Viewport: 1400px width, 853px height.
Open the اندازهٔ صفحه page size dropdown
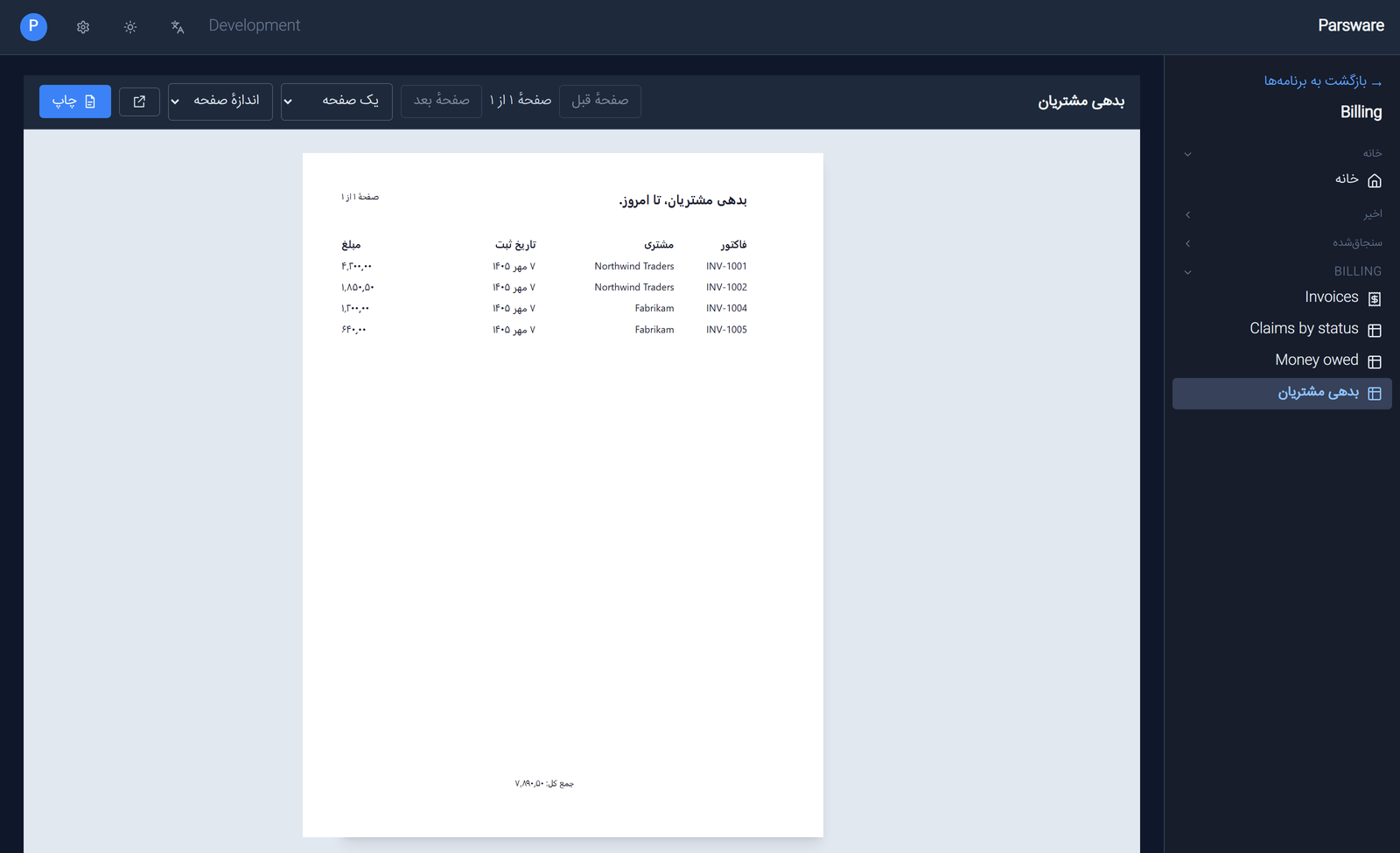pyautogui.click(x=220, y=101)
